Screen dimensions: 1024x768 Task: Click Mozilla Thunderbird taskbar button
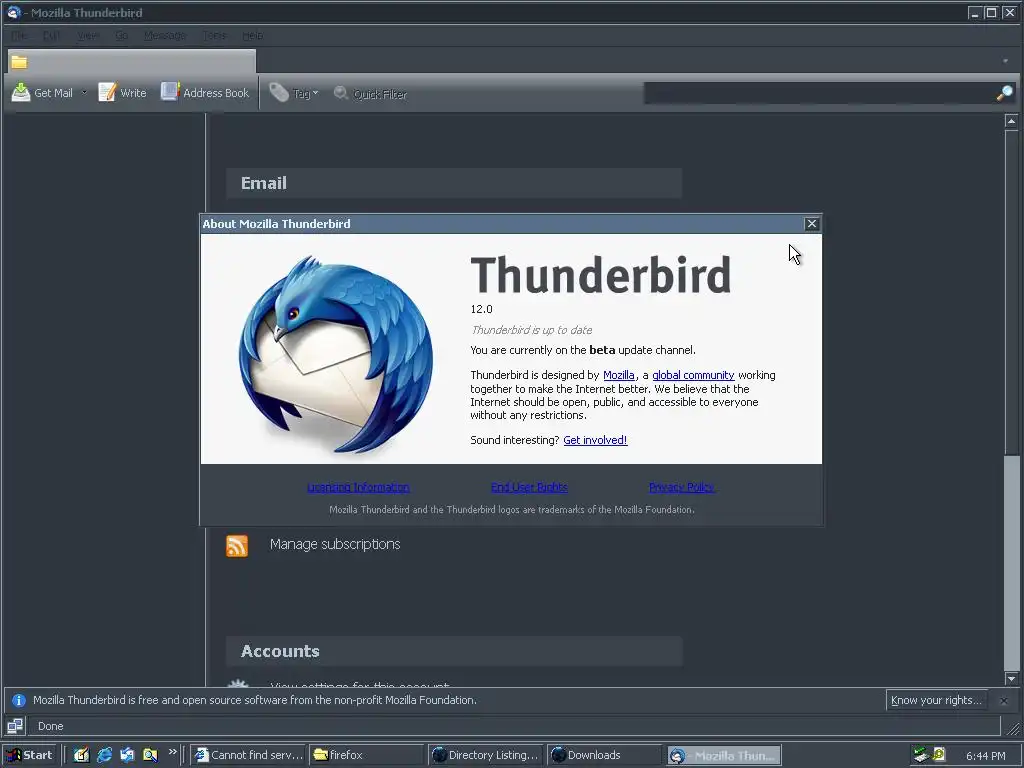(x=723, y=755)
